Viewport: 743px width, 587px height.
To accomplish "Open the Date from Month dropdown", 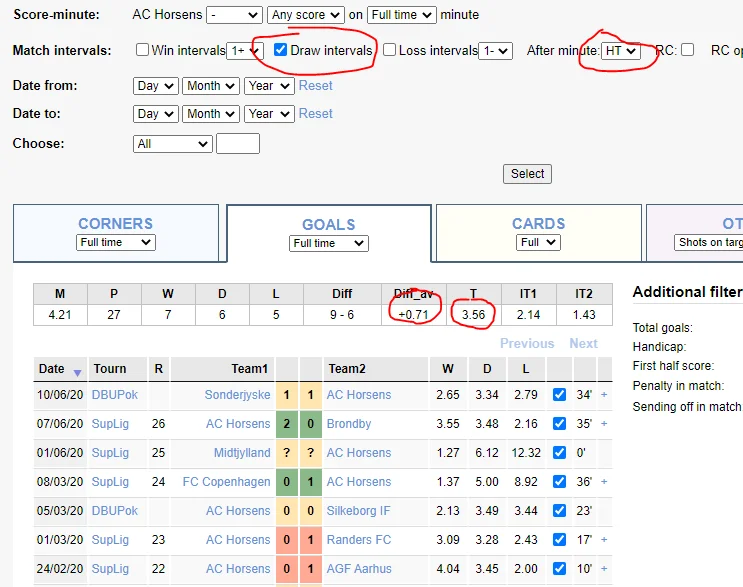I will click(211, 86).
